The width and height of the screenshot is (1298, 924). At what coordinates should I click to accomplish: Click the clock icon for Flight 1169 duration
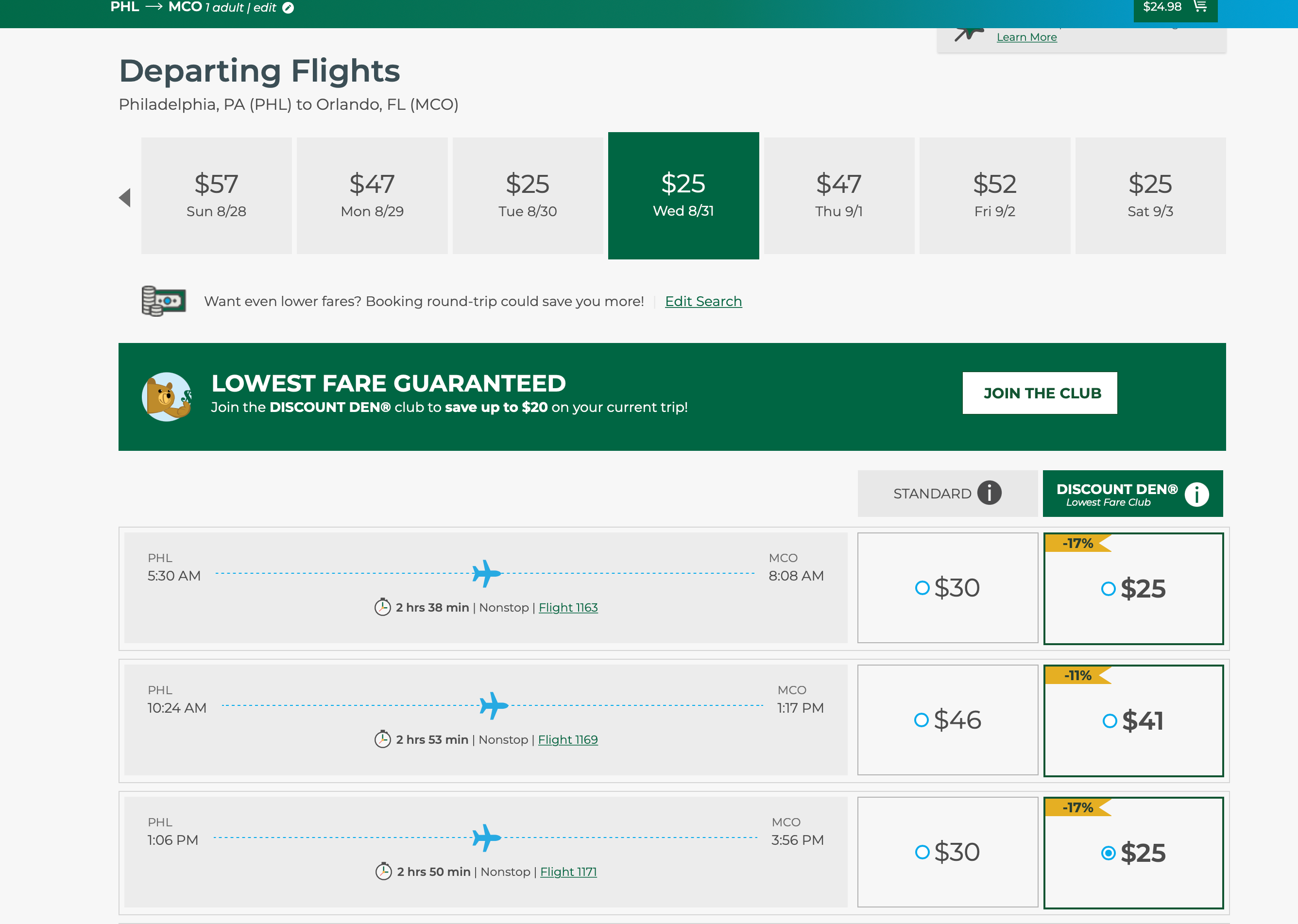[x=382, y=740]
